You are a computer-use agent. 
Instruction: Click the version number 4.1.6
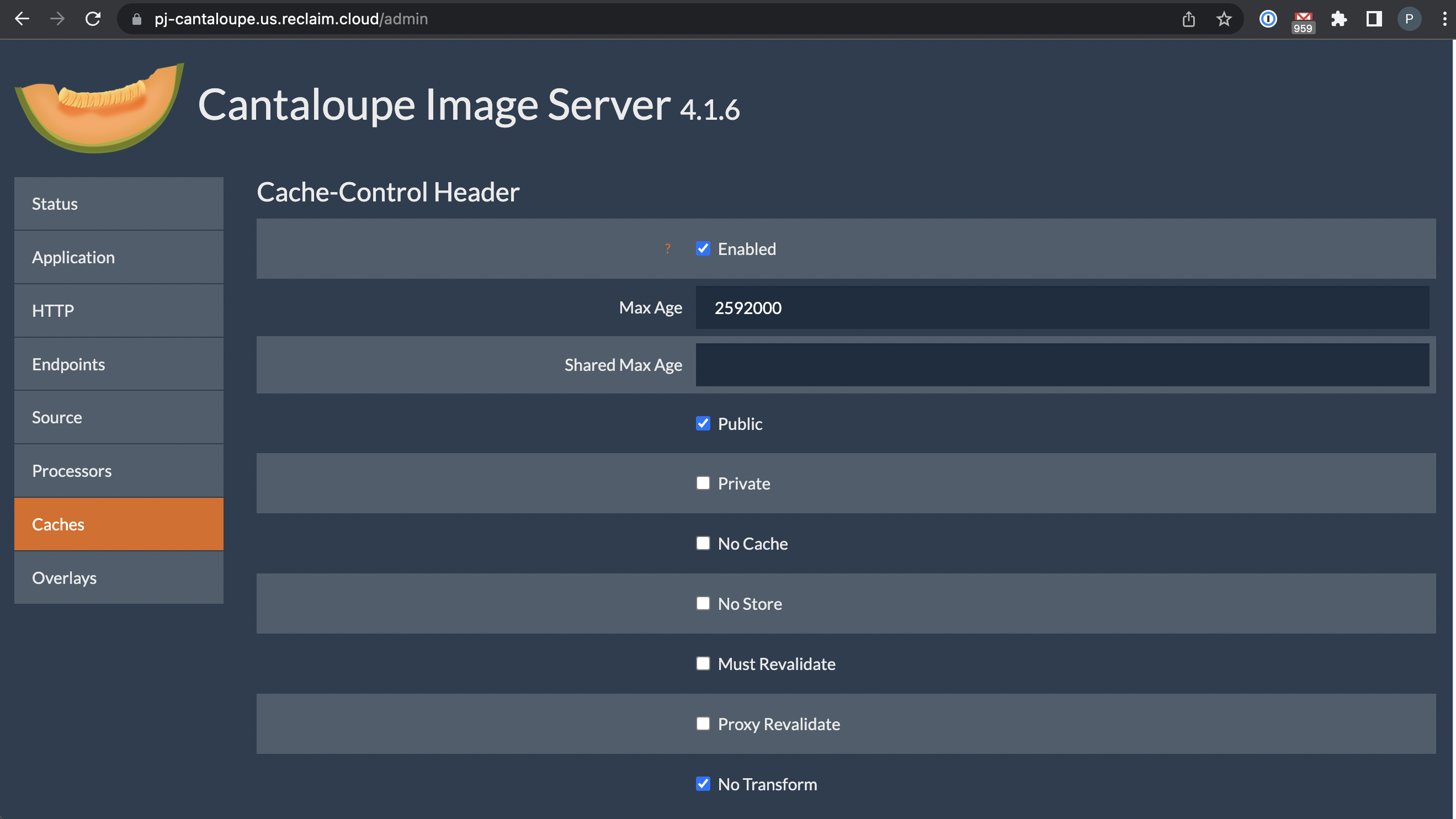(709, 110)
